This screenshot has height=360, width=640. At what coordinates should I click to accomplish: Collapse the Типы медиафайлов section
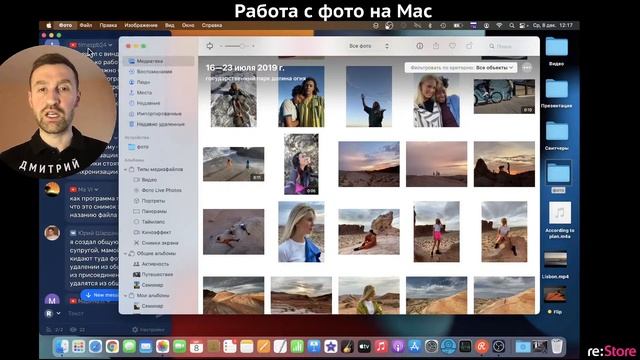pyautogui.click(x=126, y=169)
